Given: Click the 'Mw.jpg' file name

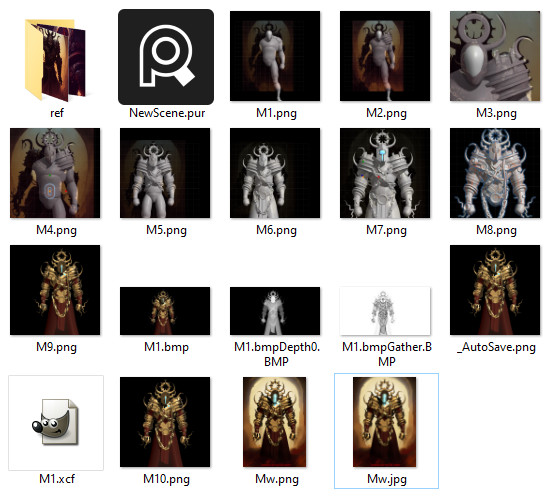Looking at the screenshot, I should [x=387, y=479].
